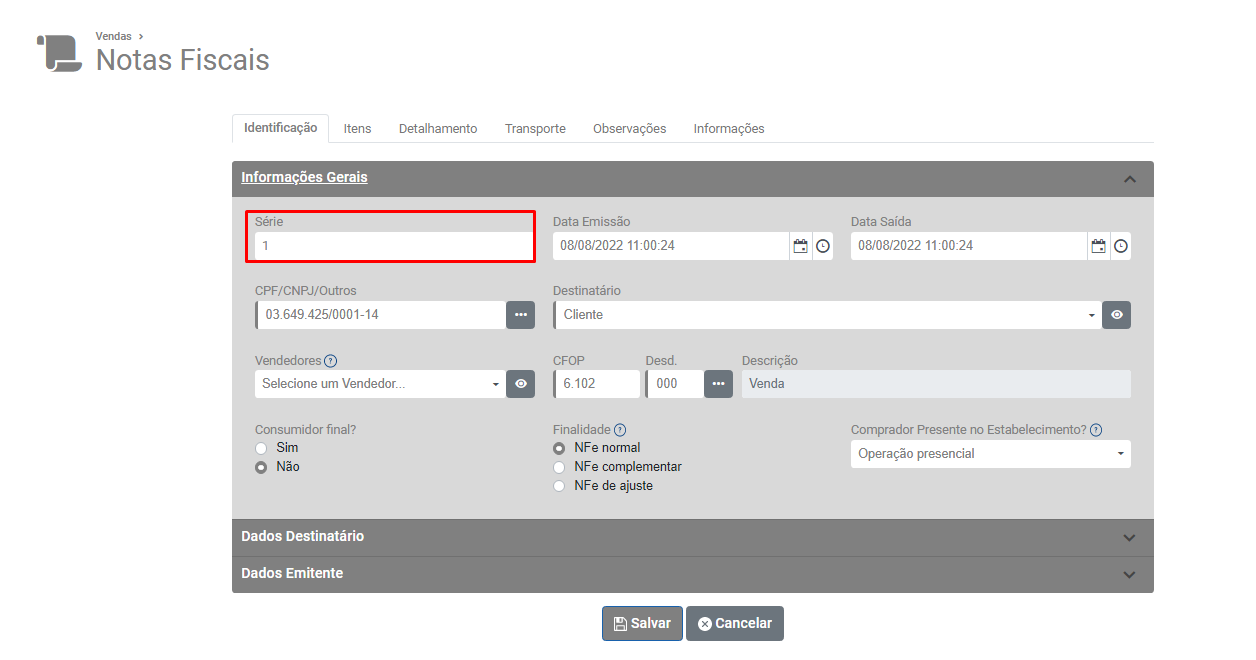Switch to the Itens tab
Viewport: 1256px width, 660px height.
pos(357,129)
